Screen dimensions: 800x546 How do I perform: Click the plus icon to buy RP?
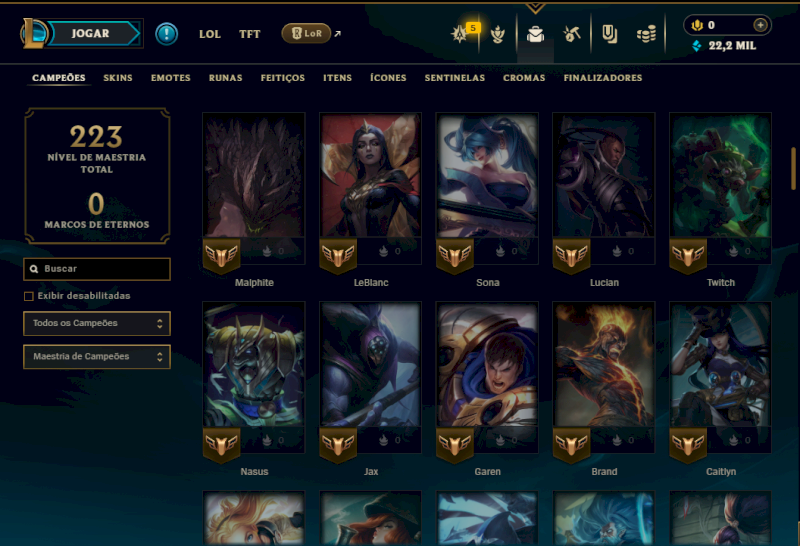[x=760, y=25]
